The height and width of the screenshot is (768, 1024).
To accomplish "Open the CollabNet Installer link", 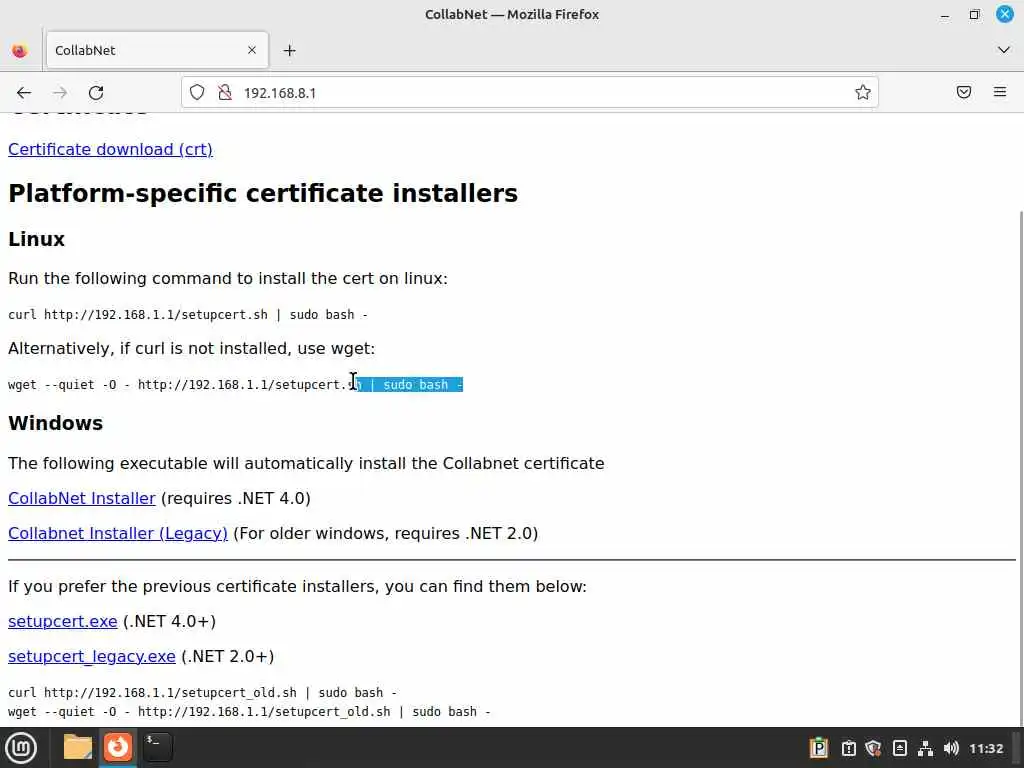I will click(x=82, y=498).
